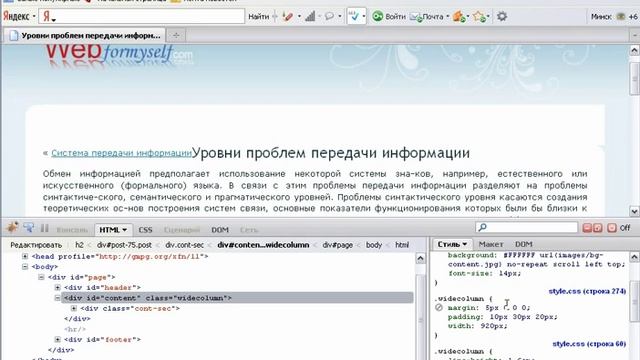Screen dimensions: 640x360
Task: Open the main DOM tab in Firebug
Action: pos(220,230)
